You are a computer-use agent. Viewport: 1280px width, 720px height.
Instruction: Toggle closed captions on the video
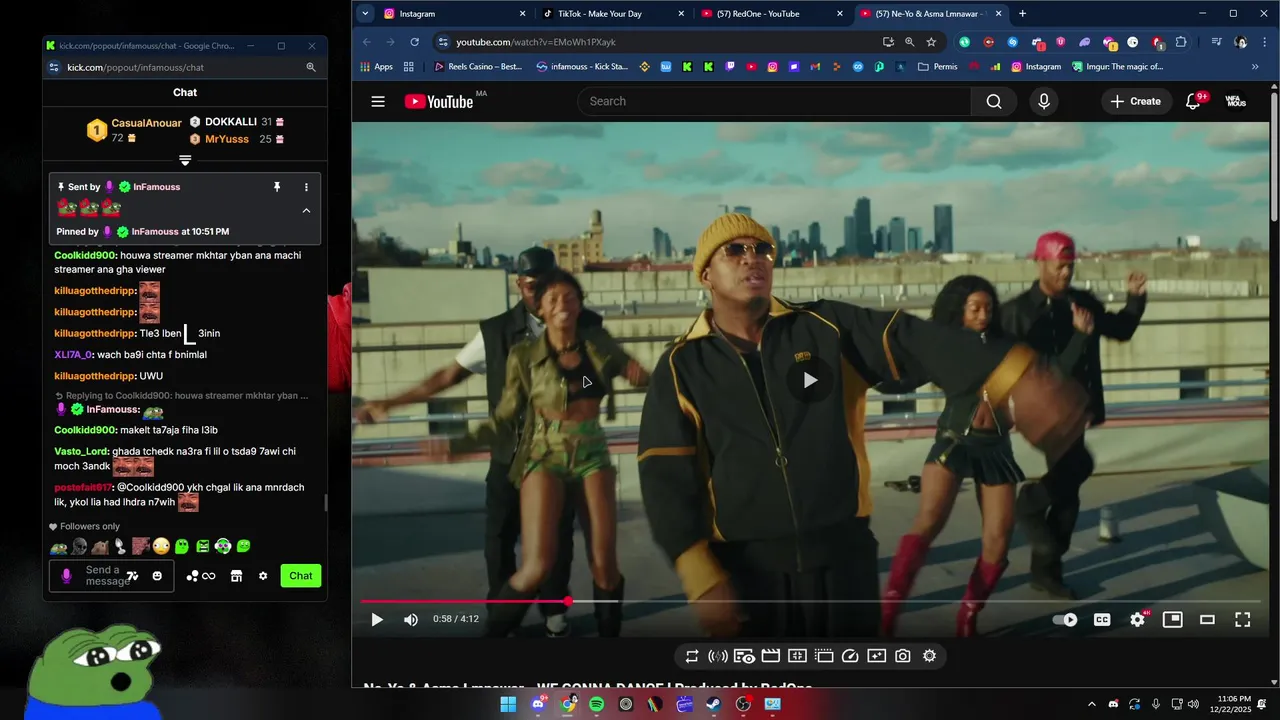coord(1102,619)
